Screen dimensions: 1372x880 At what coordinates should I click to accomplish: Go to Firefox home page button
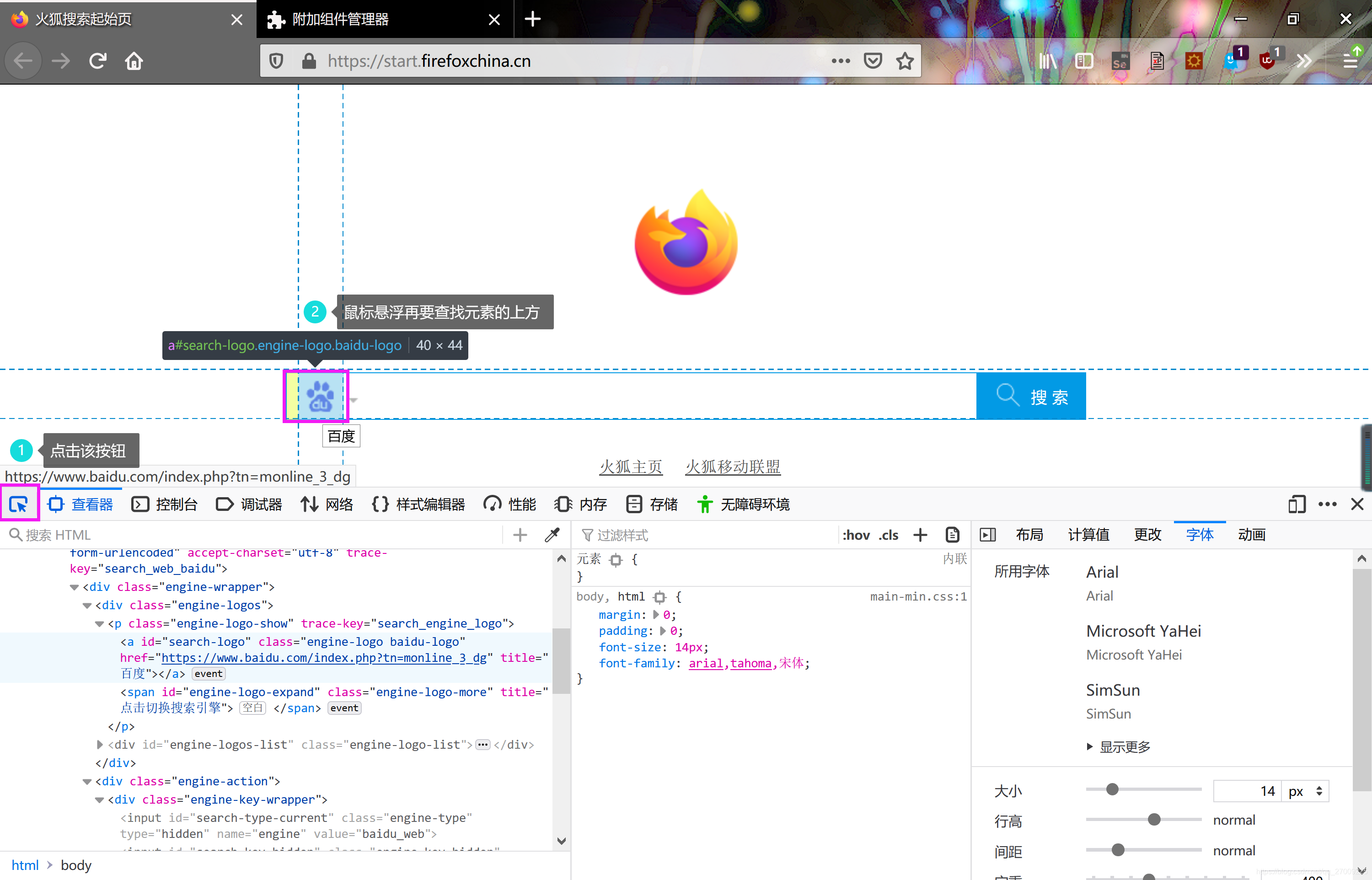pos(134,60)
